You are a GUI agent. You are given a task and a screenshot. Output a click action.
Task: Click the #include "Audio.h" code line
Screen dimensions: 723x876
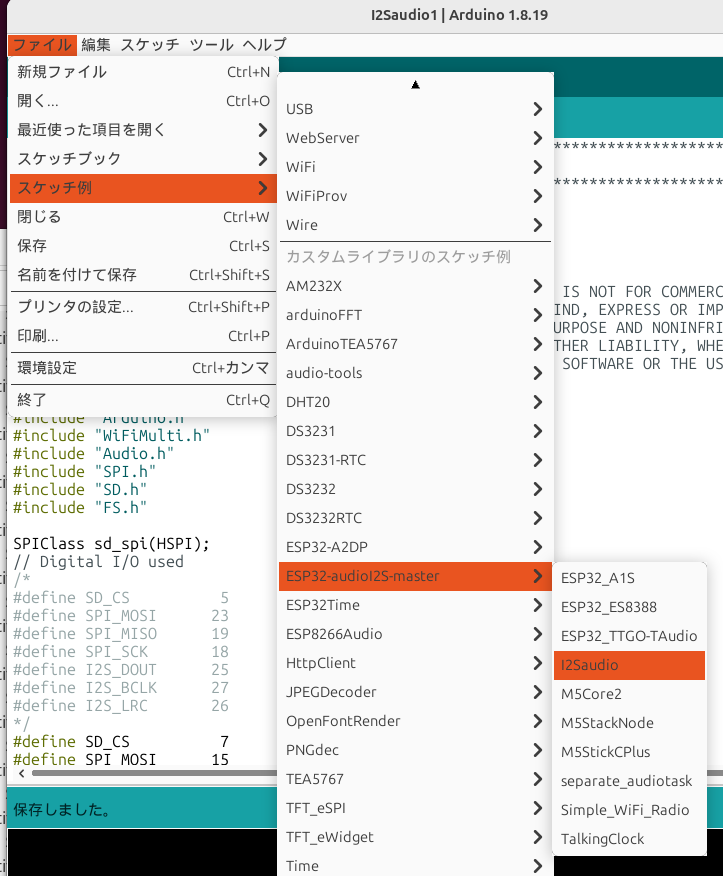[x=93, y=454]
